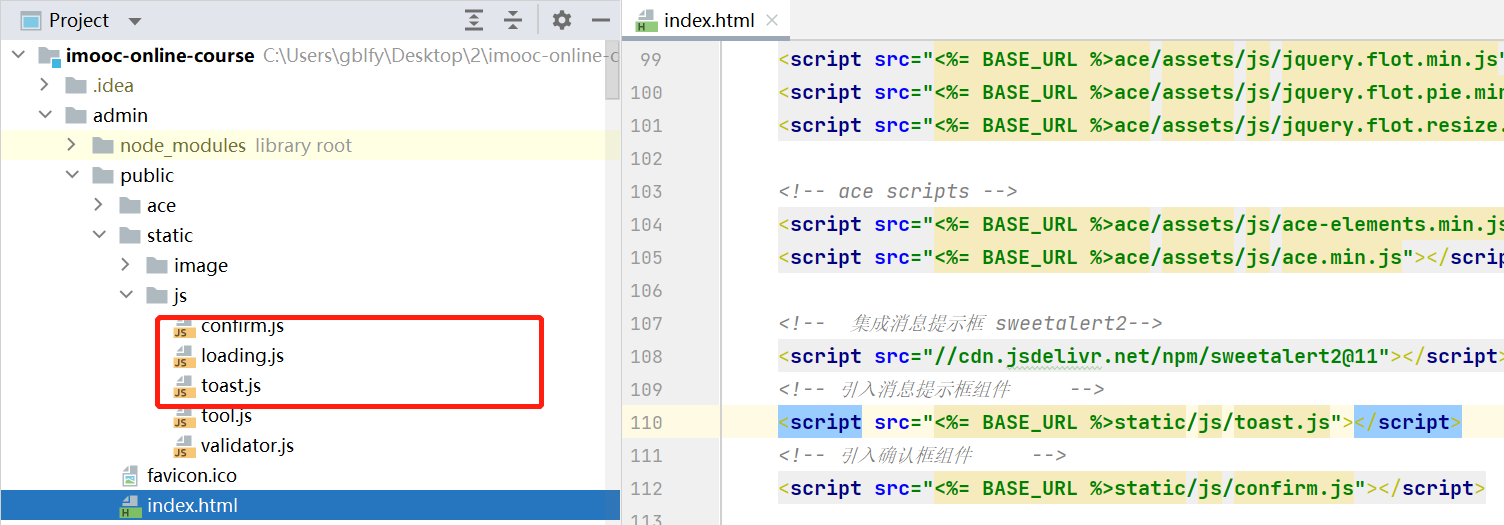Viewport: 1504px width, 525px height.
Task: Select the admin folder row
Action: tap(120, 115)
